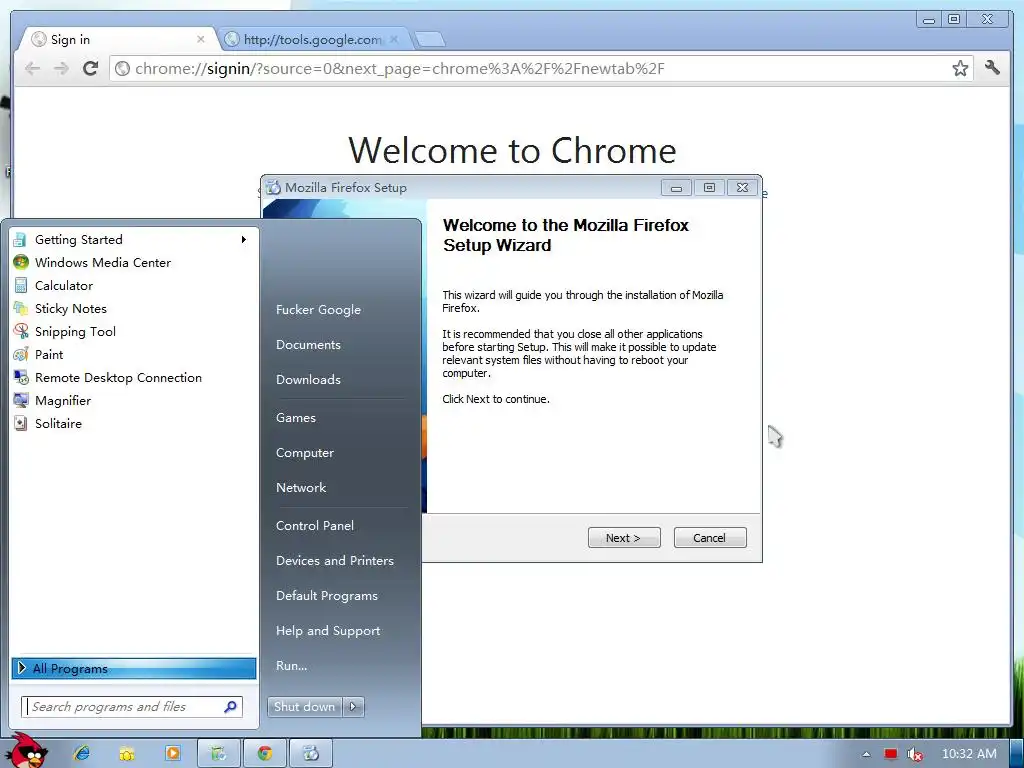Reload the page in Chrome

pos(91,69)
